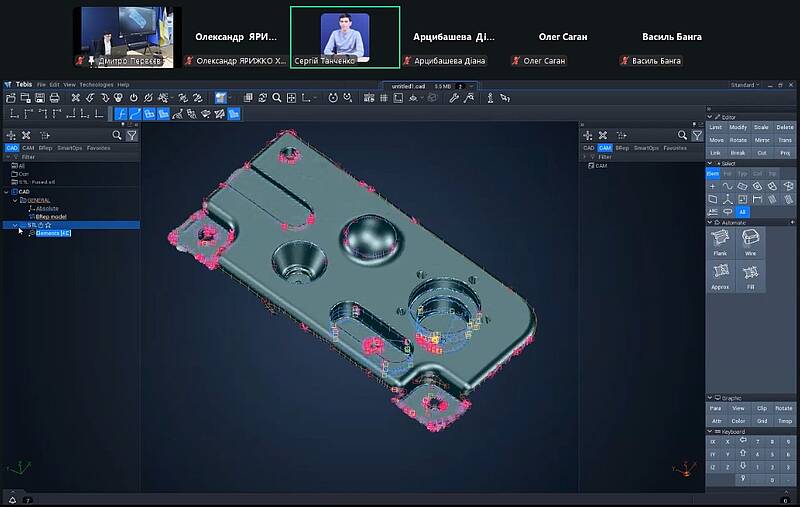Click the Mirror button in Editor

(x=762, y=140)
